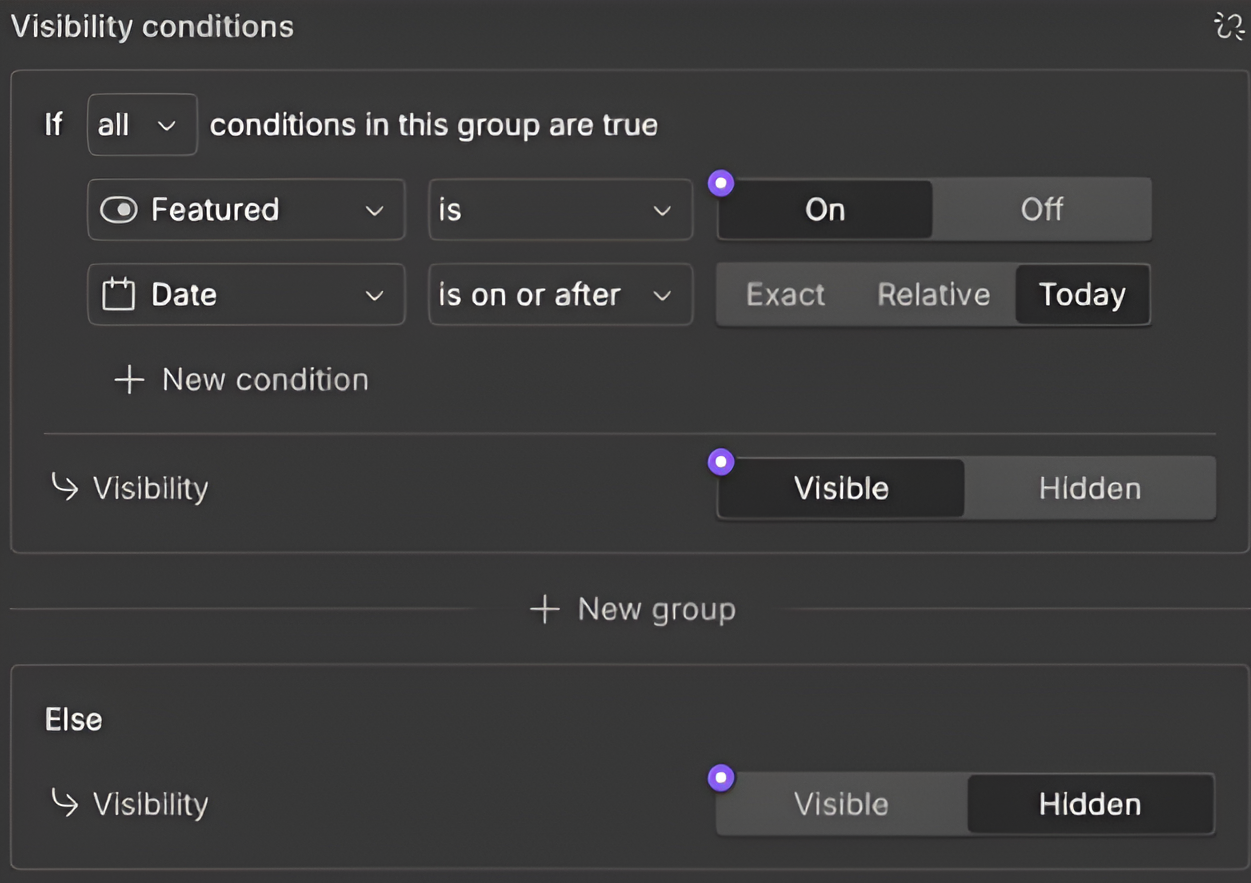Click the plus icon beside New condition
1251x883 pixels.
coord(129,380)
